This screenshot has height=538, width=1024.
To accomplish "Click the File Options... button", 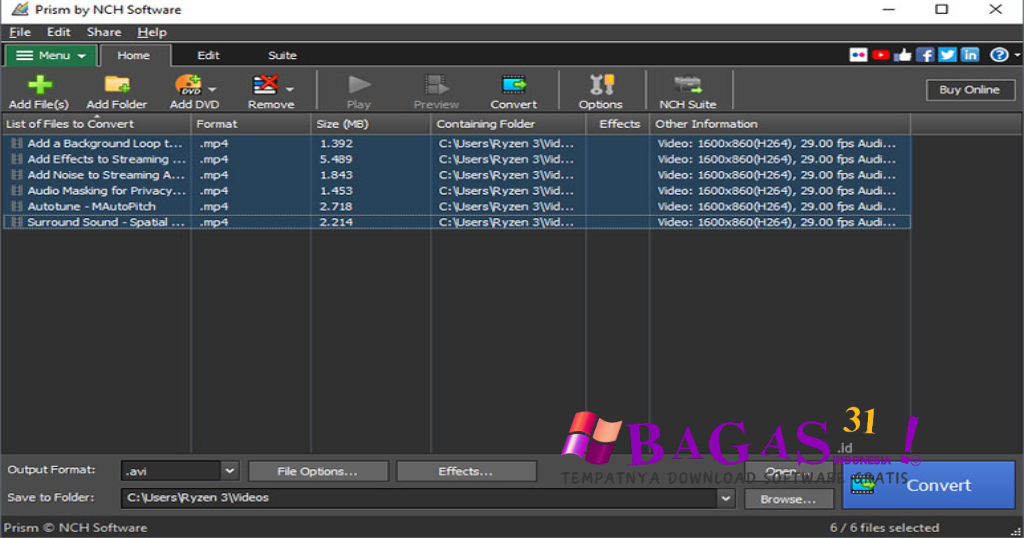I will [x=318, y=471].
